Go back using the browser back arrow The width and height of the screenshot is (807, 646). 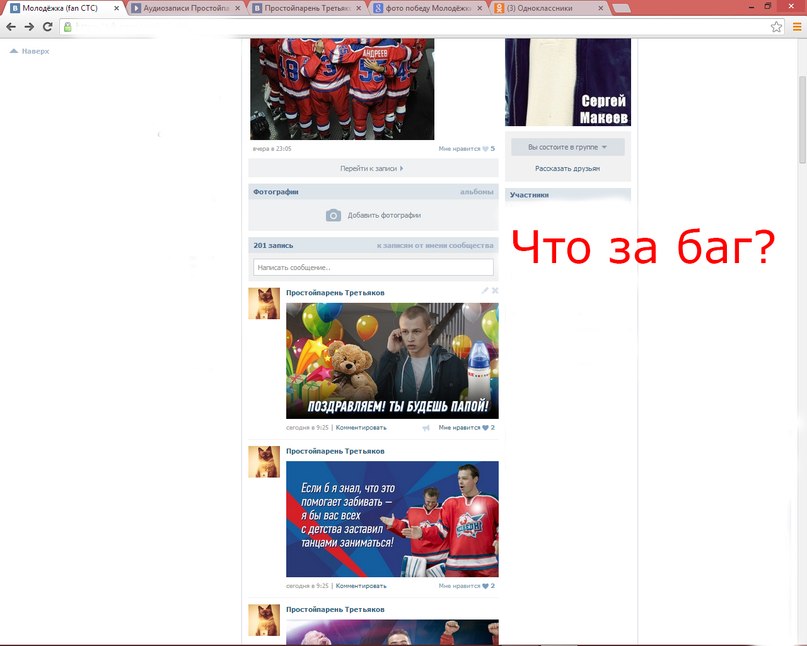[x=11, y=27]
